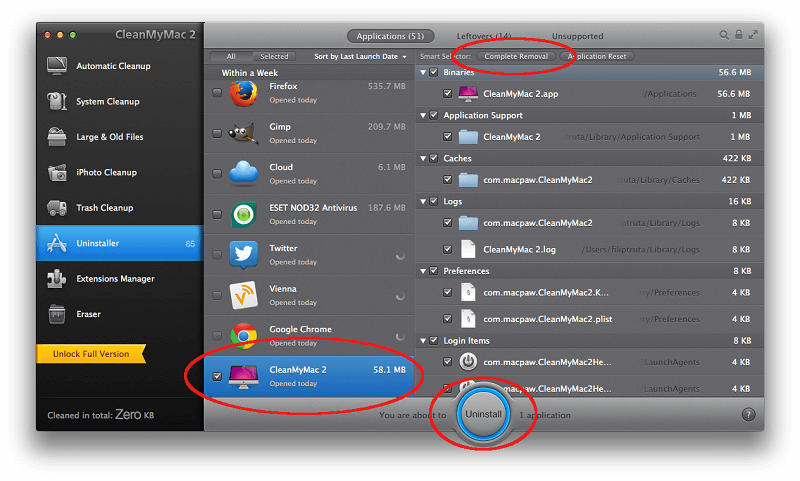Collapse the Logs section triangle
This screenshot has height=481, width=800.
[423, 201]
